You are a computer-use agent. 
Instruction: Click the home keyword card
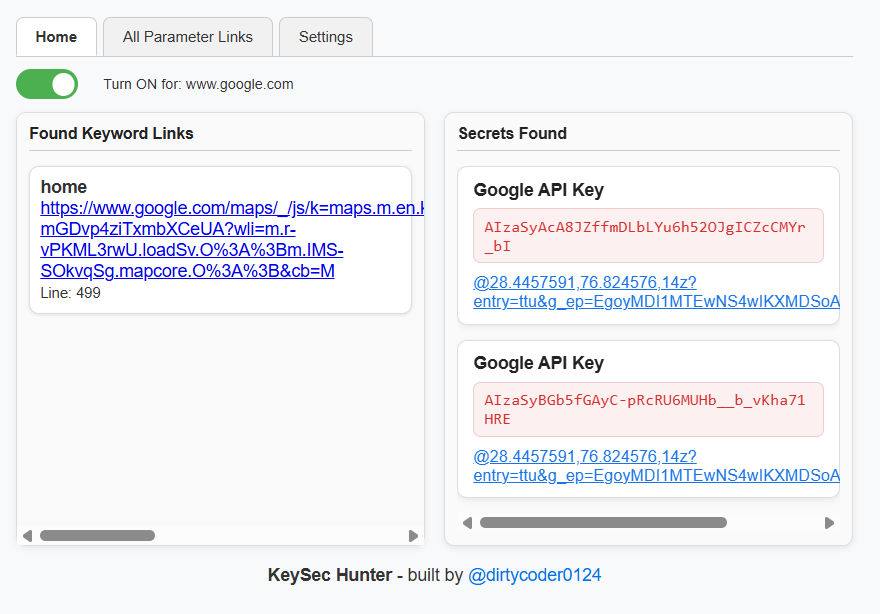coord(220,240)
